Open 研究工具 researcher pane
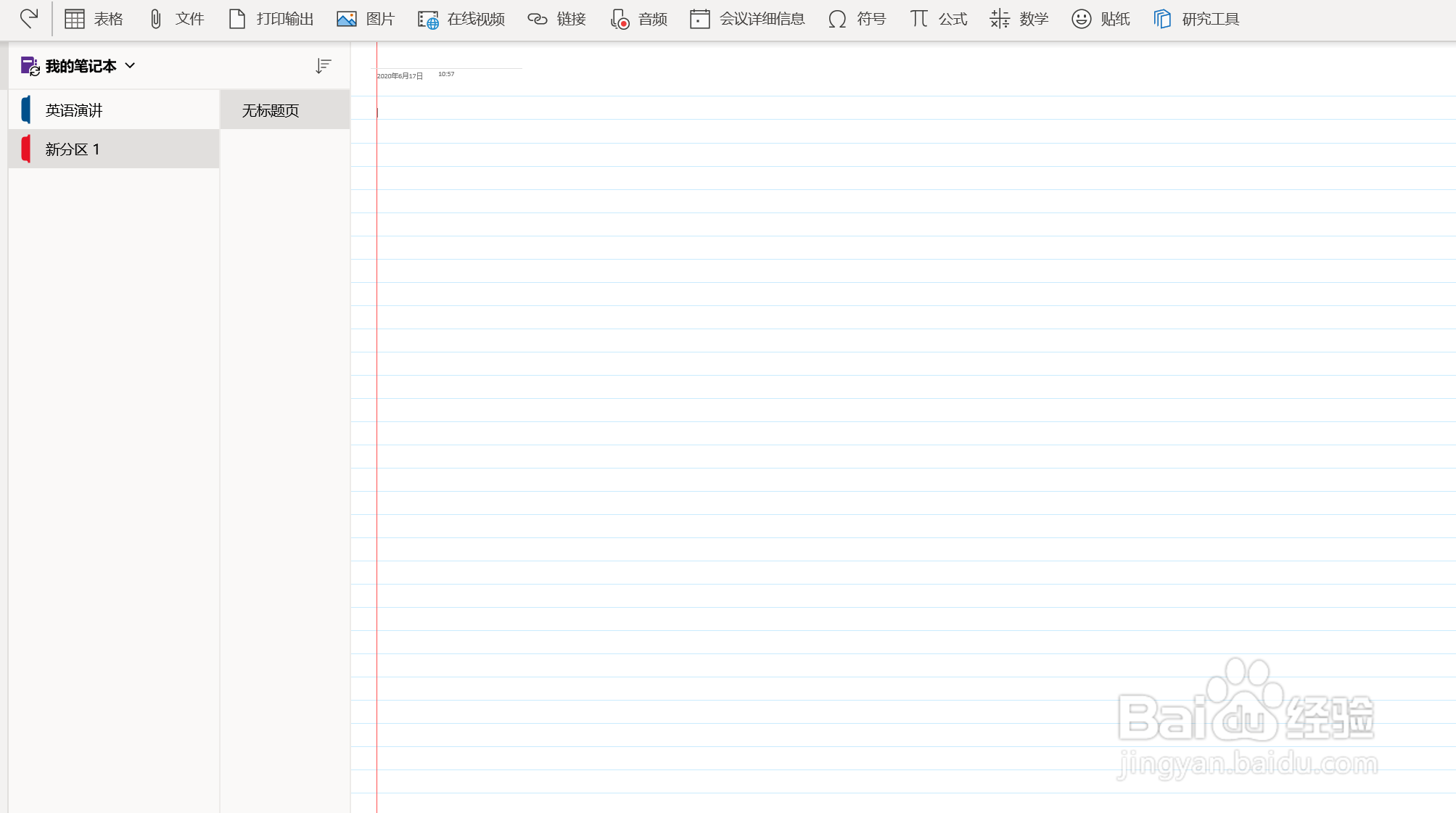Viewport: 1456px width, 813px height. click(1196, 19)
